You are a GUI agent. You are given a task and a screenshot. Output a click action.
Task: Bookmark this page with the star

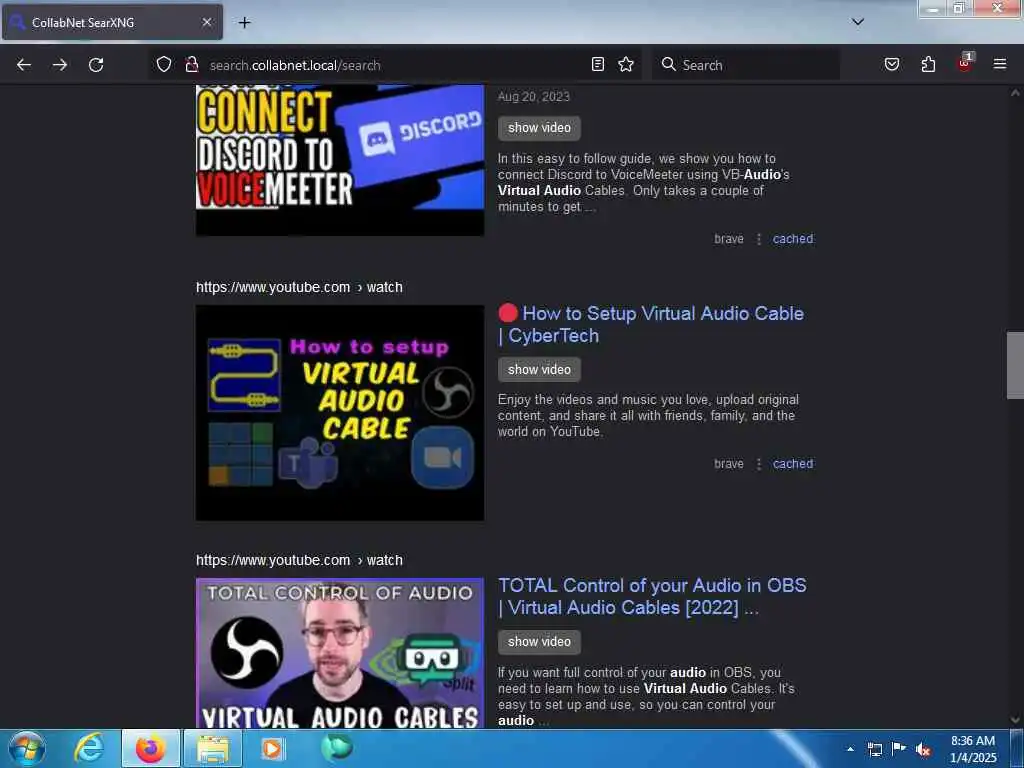tap(626, 64)
